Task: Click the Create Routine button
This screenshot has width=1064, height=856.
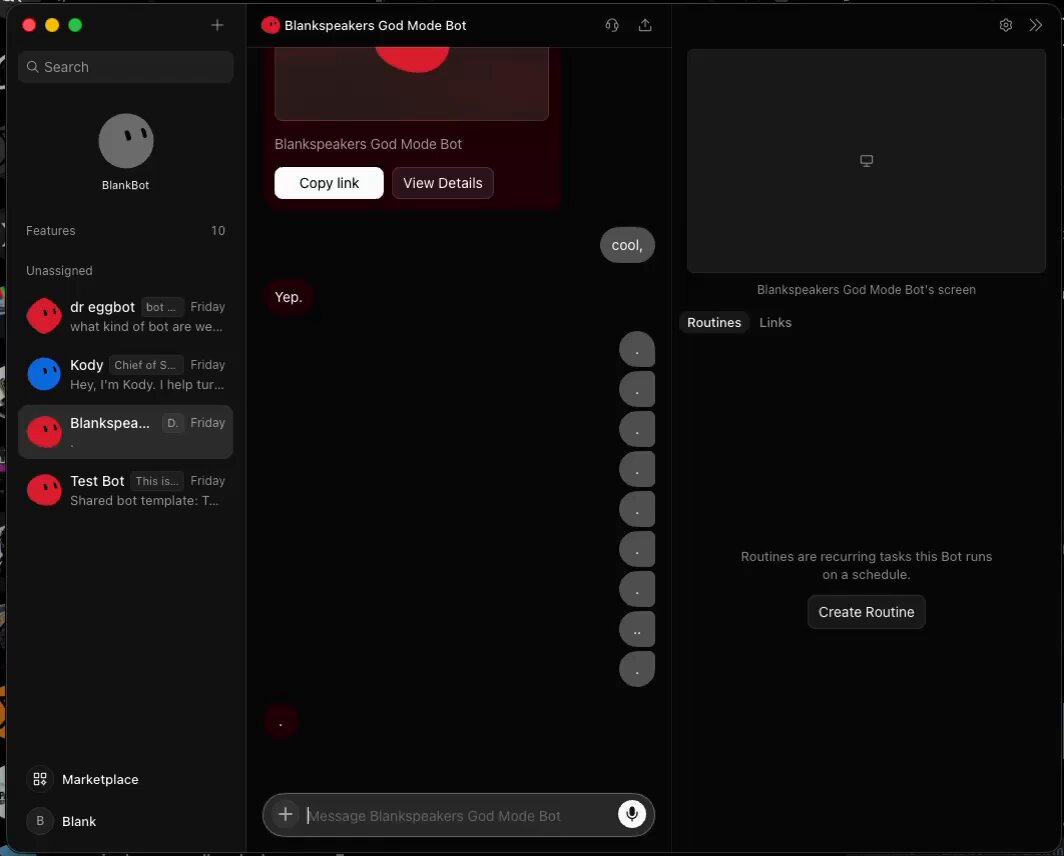Action: click(x=867, y=612)
